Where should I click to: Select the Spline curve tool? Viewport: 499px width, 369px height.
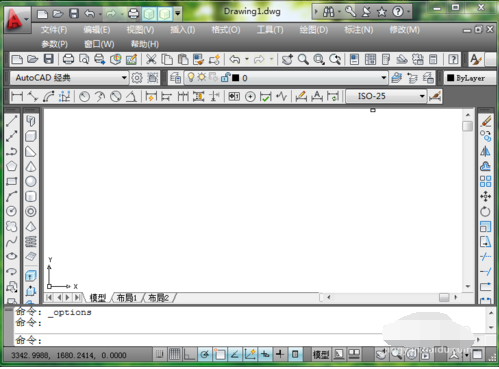pos(12,241)
